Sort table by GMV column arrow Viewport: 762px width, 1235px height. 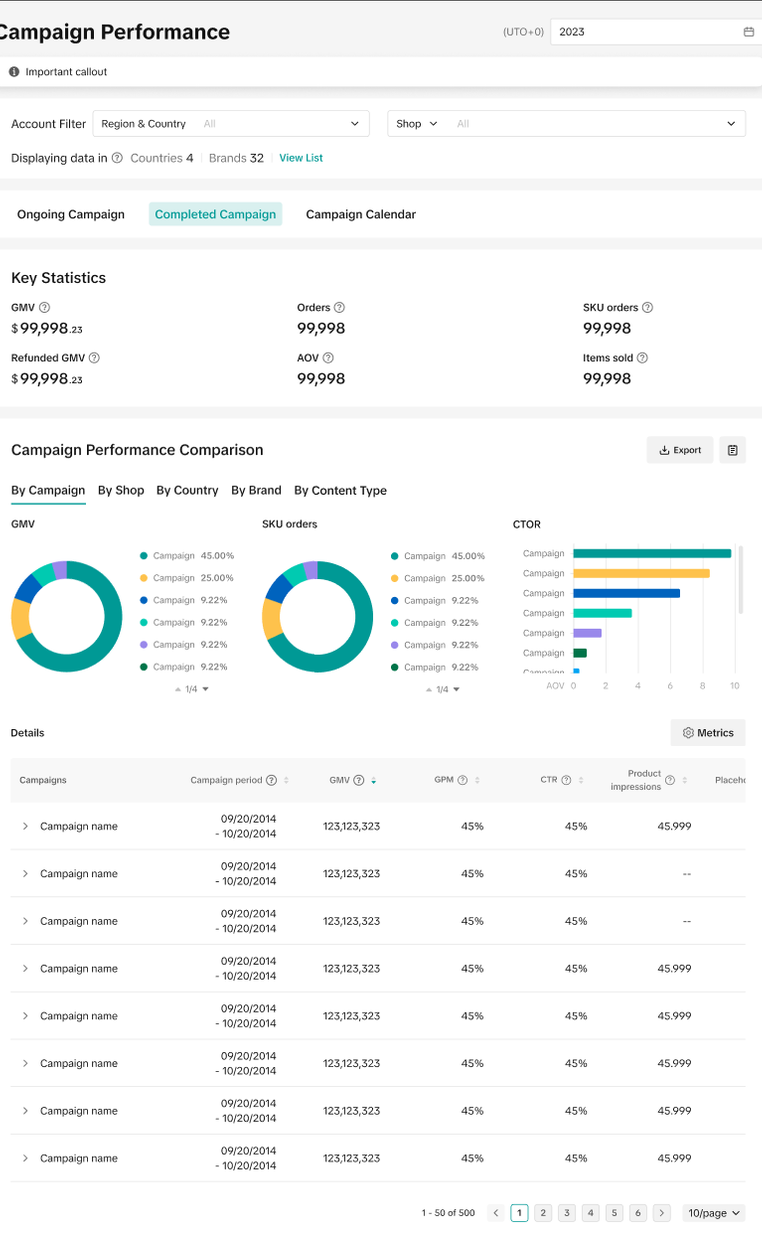pos(373,780)
